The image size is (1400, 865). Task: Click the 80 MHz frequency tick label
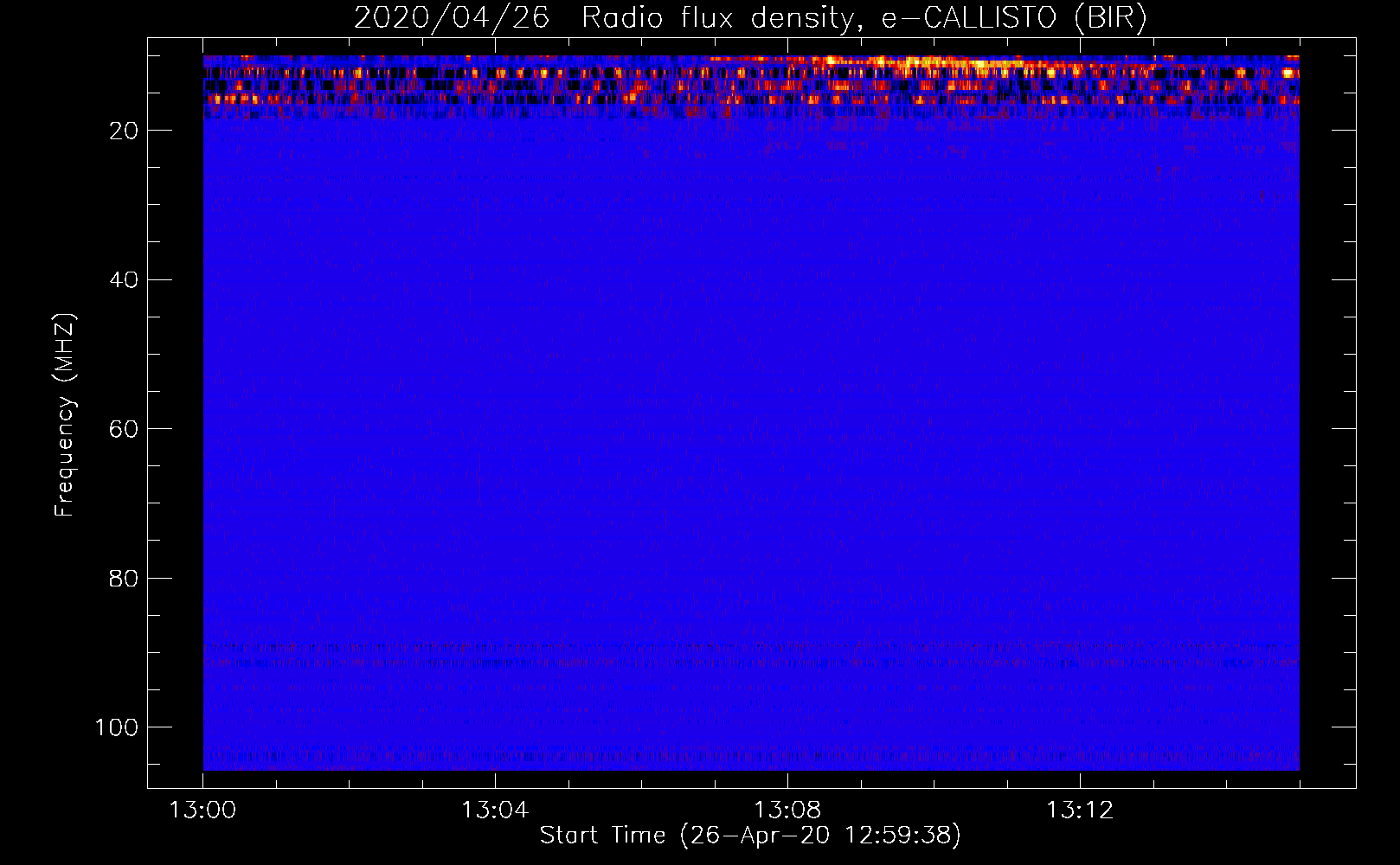[124, 578]
